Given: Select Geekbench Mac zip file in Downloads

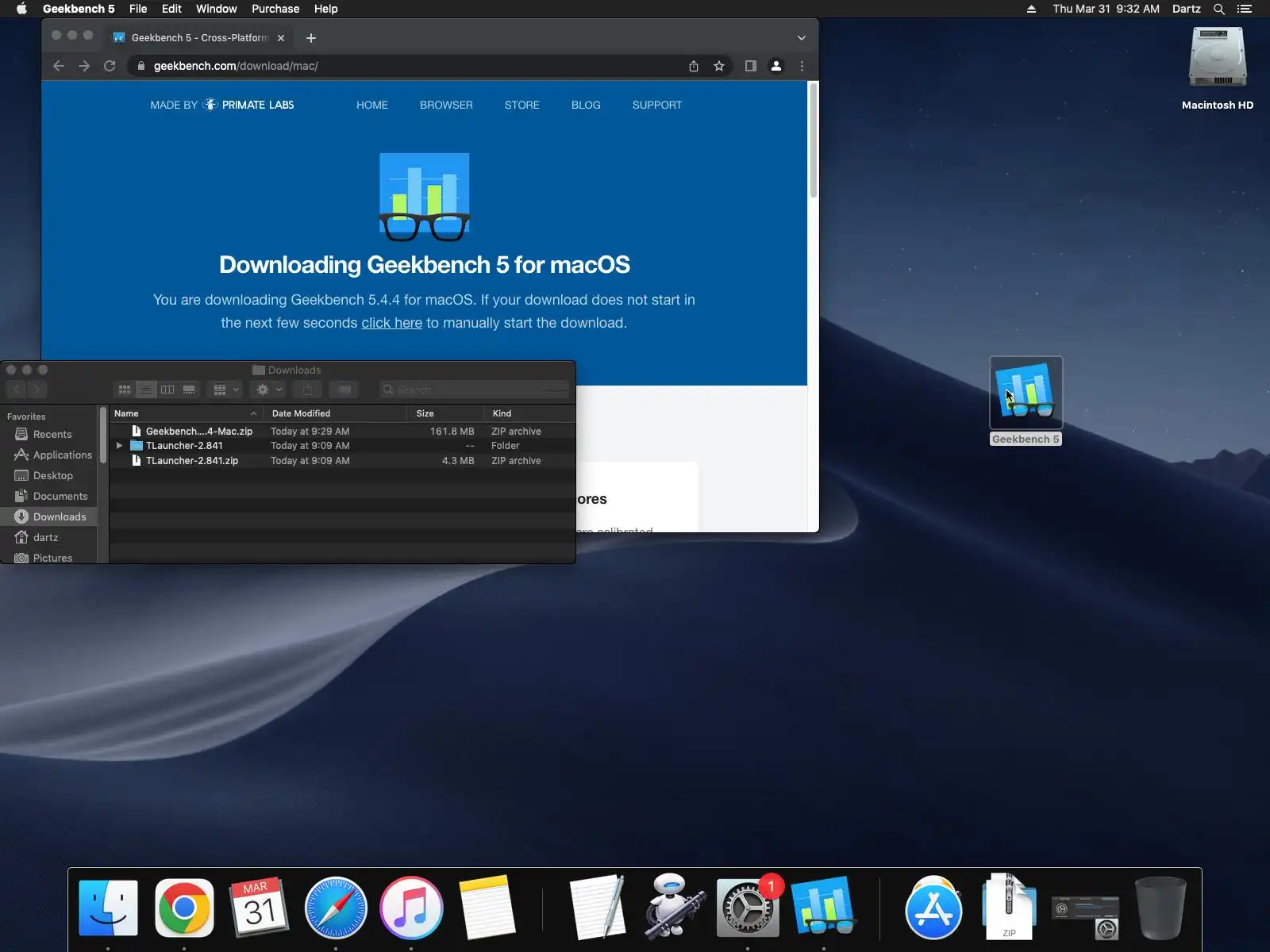Looking at the screenshot, I should pos(342,432).
